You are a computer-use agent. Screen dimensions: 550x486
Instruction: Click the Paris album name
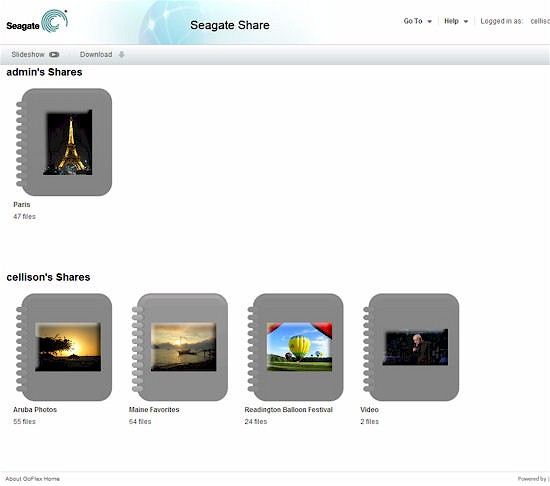coord(22,204)
